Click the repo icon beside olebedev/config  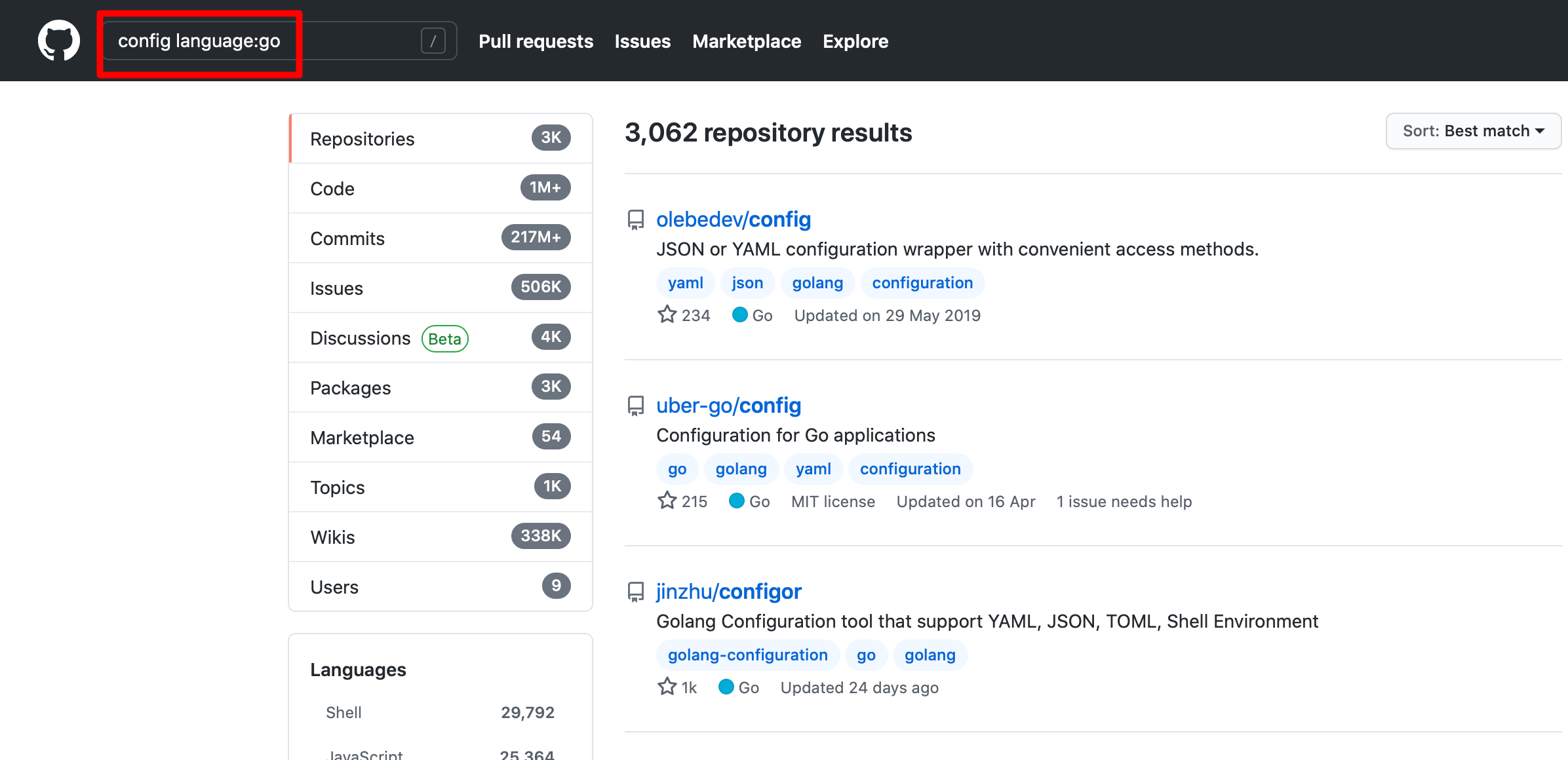point(635,219)
